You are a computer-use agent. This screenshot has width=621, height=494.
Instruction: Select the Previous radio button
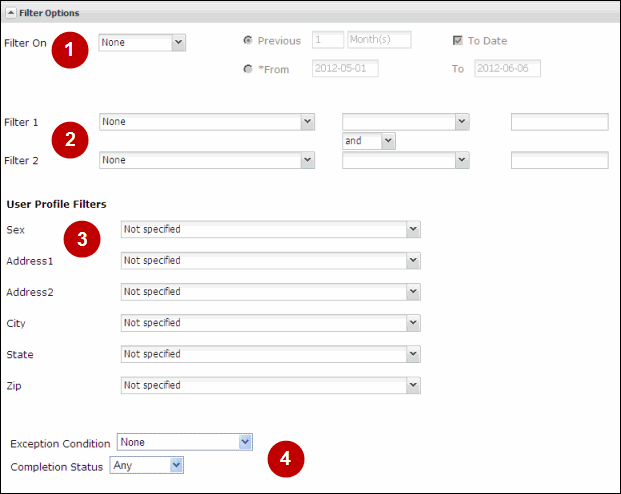pyautogui.click(x=248, y=40)
